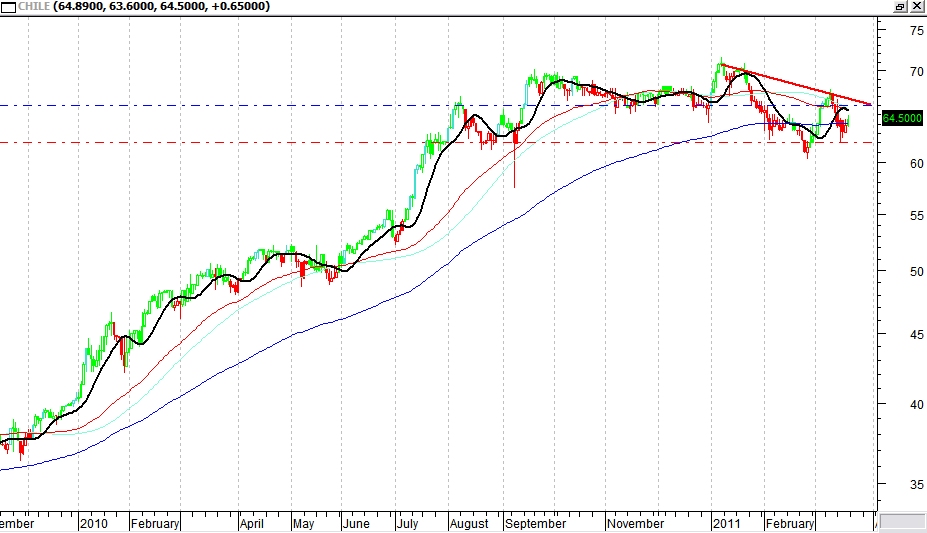This screenshot has height=533, width=927.
Task: Click the April date axis label
Action: pos(252,524)
